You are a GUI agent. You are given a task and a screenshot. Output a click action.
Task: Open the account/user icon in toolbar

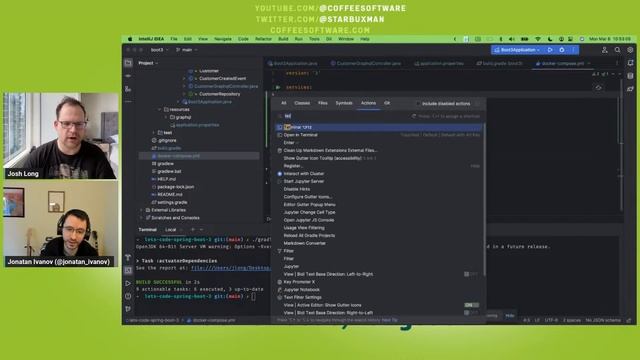click(604, 50)
